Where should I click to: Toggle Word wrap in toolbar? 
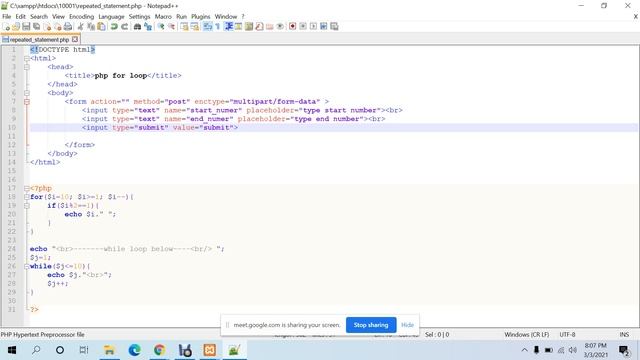coord(207,27)
